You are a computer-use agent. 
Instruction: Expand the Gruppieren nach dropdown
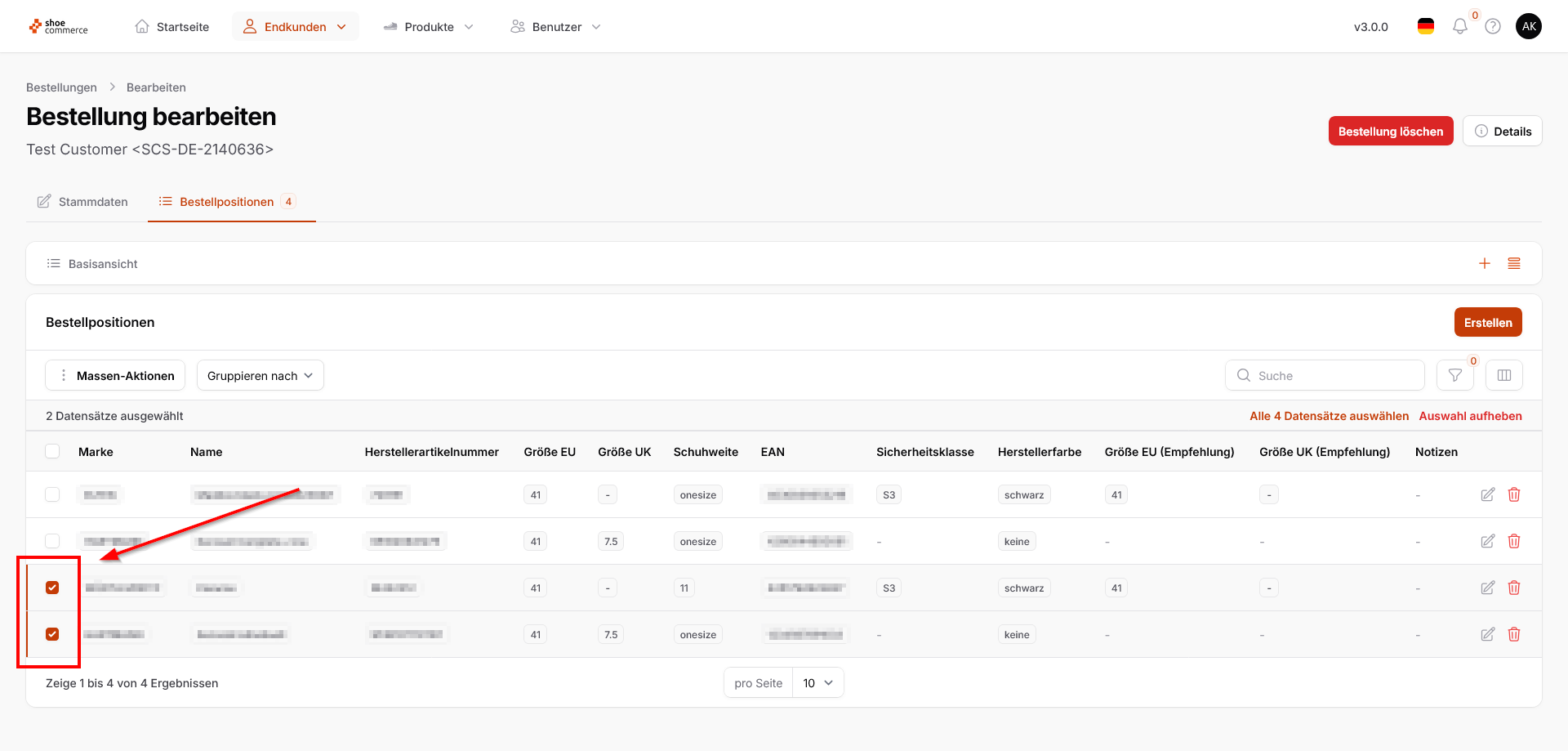(x=260, y=376)
